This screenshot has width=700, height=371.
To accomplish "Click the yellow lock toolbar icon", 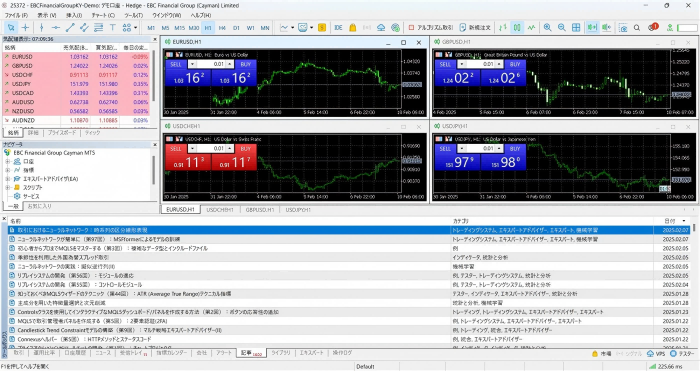I will (x=353, y=28).
